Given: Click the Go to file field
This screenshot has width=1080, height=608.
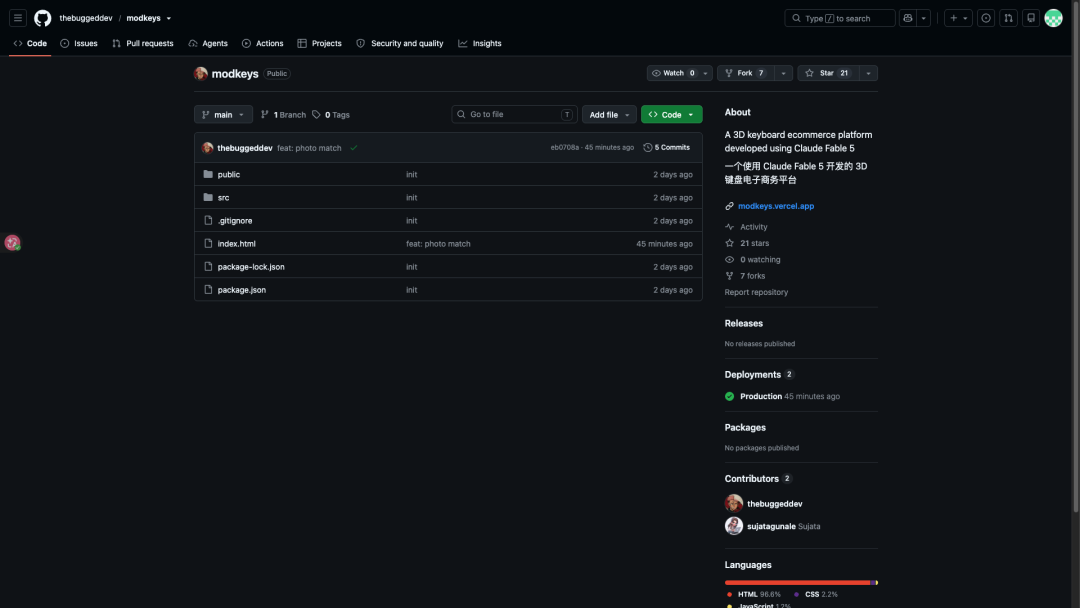Looking at the screenshot, I should [x=514, y=114].
